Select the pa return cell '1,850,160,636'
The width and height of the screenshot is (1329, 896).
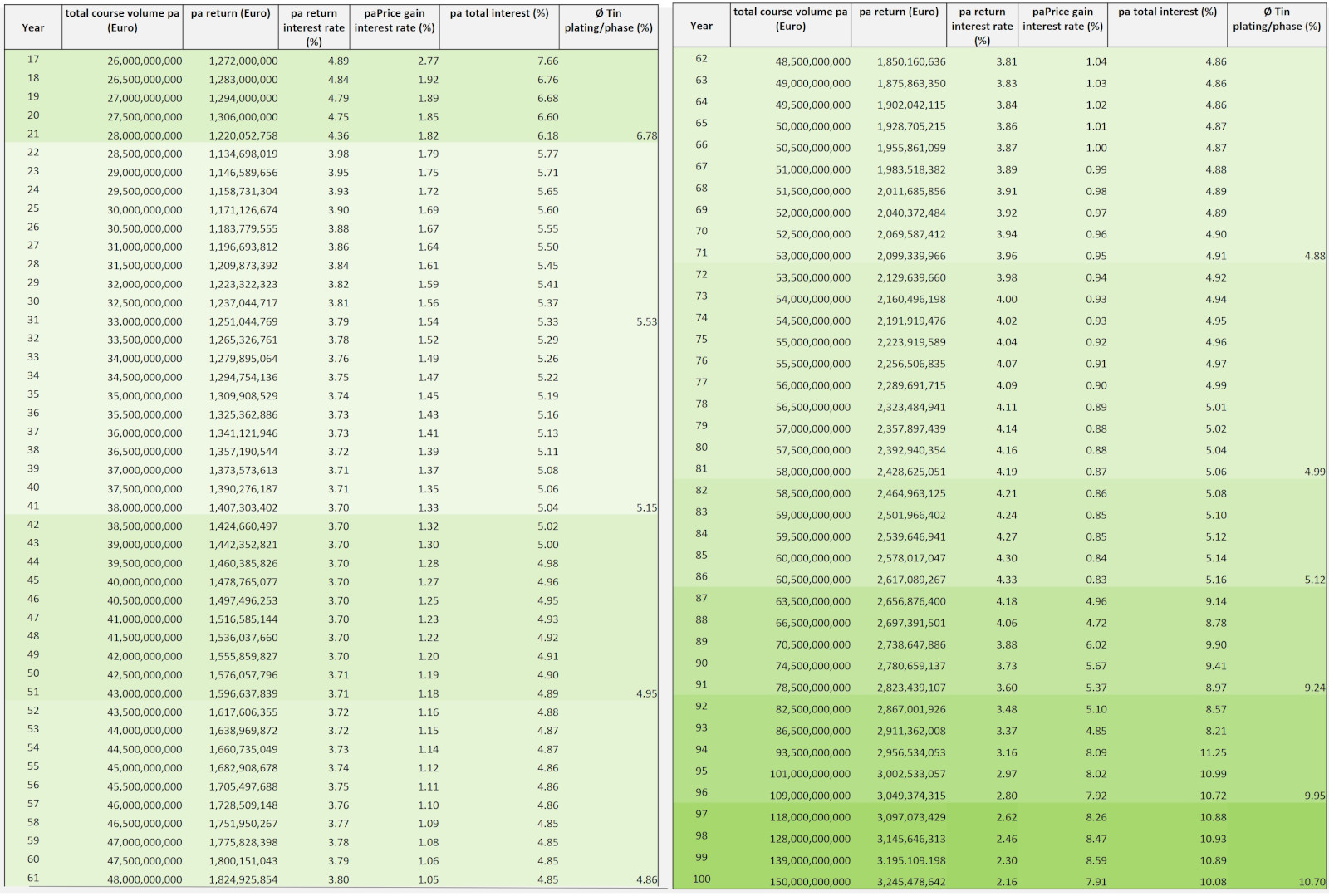point(911,61)
